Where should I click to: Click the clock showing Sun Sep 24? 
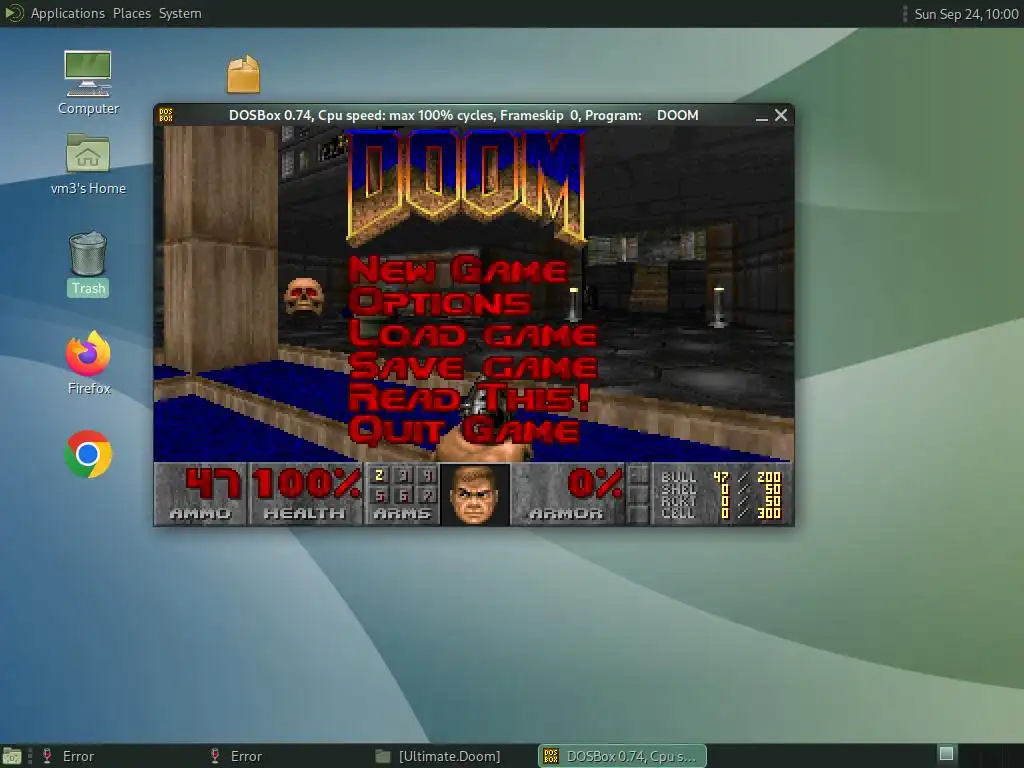pyautogui.click(x=966, y=14)
